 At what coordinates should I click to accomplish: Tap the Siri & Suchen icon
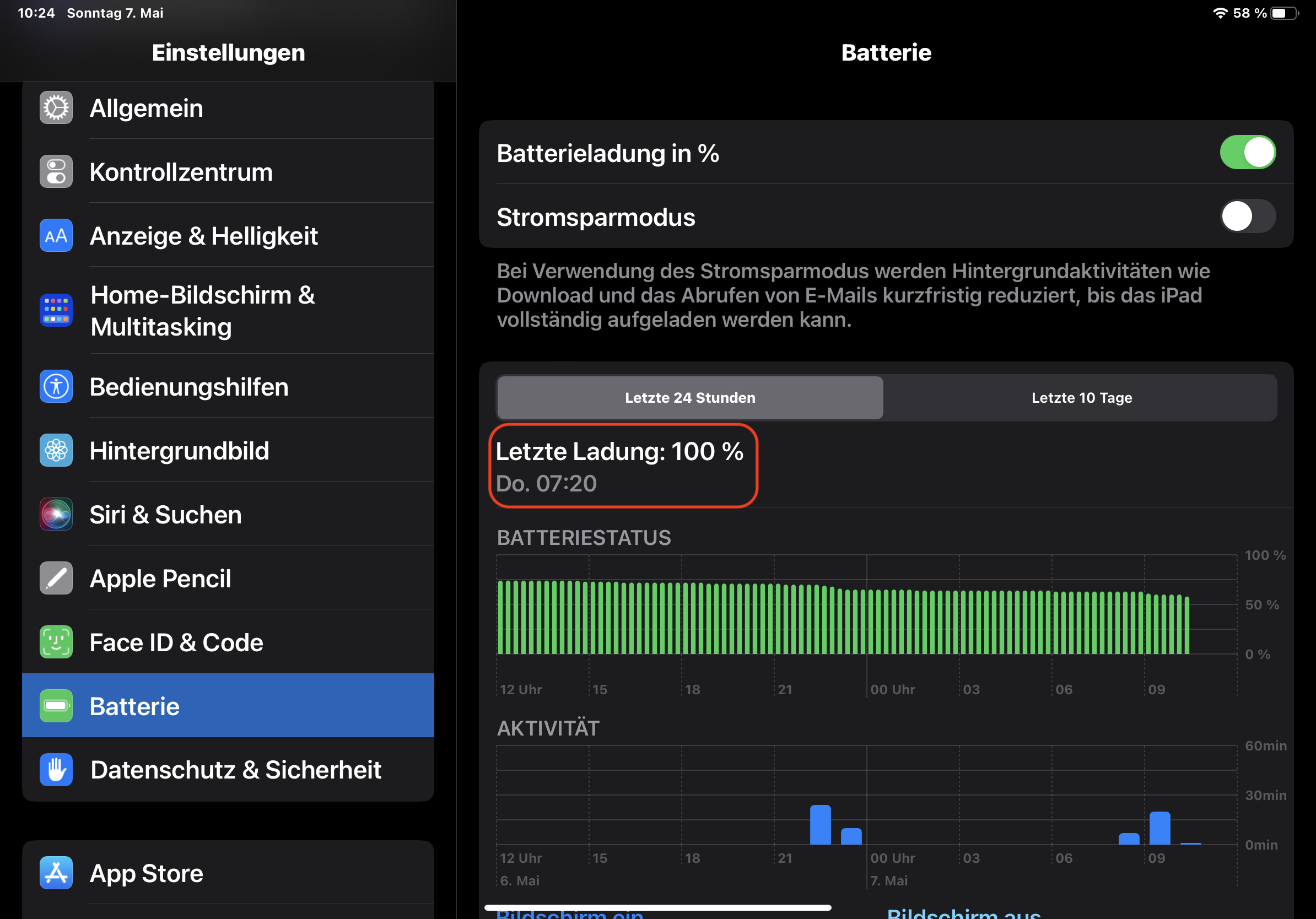[x=56, y=514]
